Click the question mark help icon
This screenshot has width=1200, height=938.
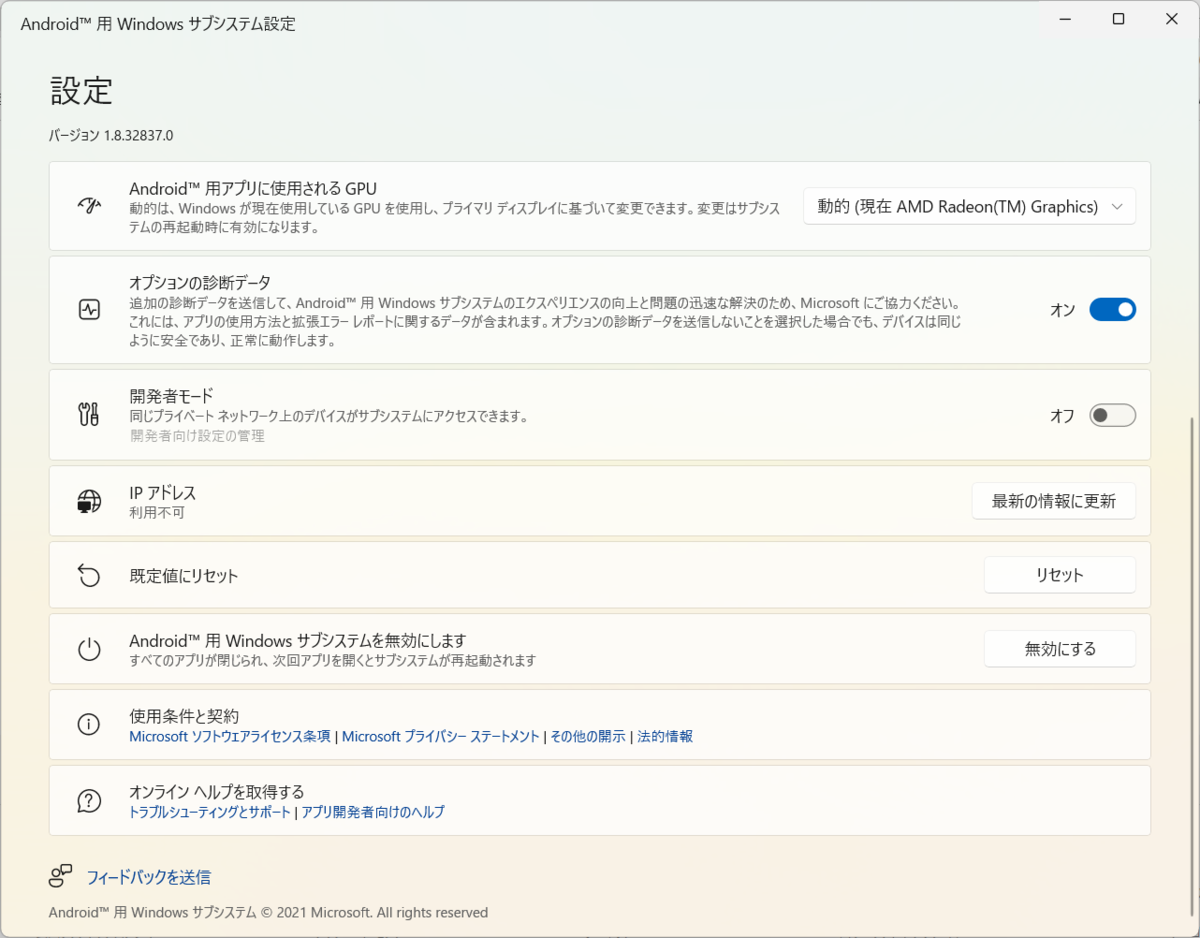(89, 801)
